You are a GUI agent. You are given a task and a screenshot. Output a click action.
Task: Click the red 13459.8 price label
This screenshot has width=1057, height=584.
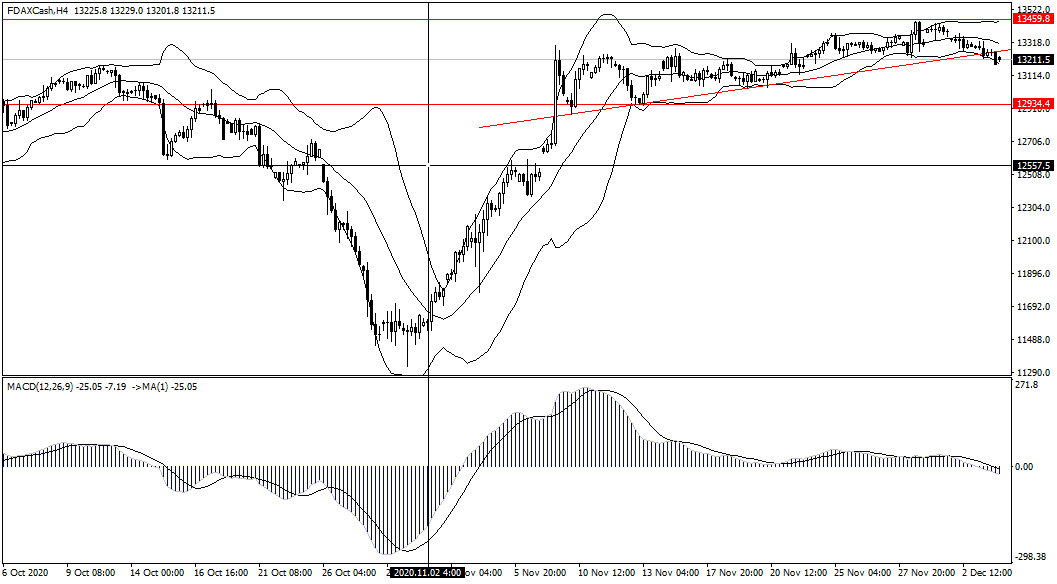click(x=1032, y=19)
